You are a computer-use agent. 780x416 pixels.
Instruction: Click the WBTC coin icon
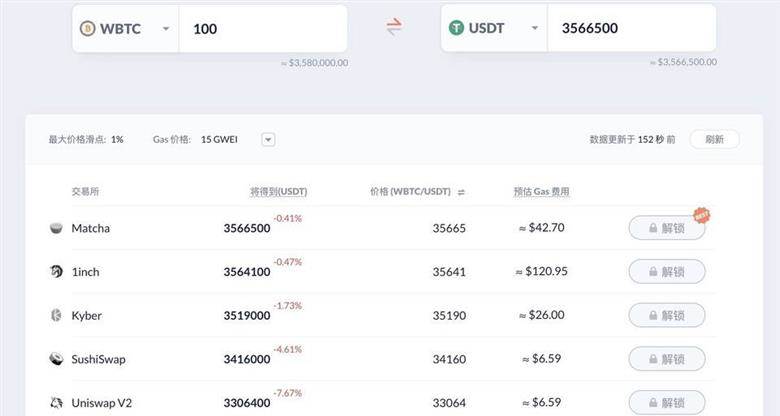tap(88, 28)
